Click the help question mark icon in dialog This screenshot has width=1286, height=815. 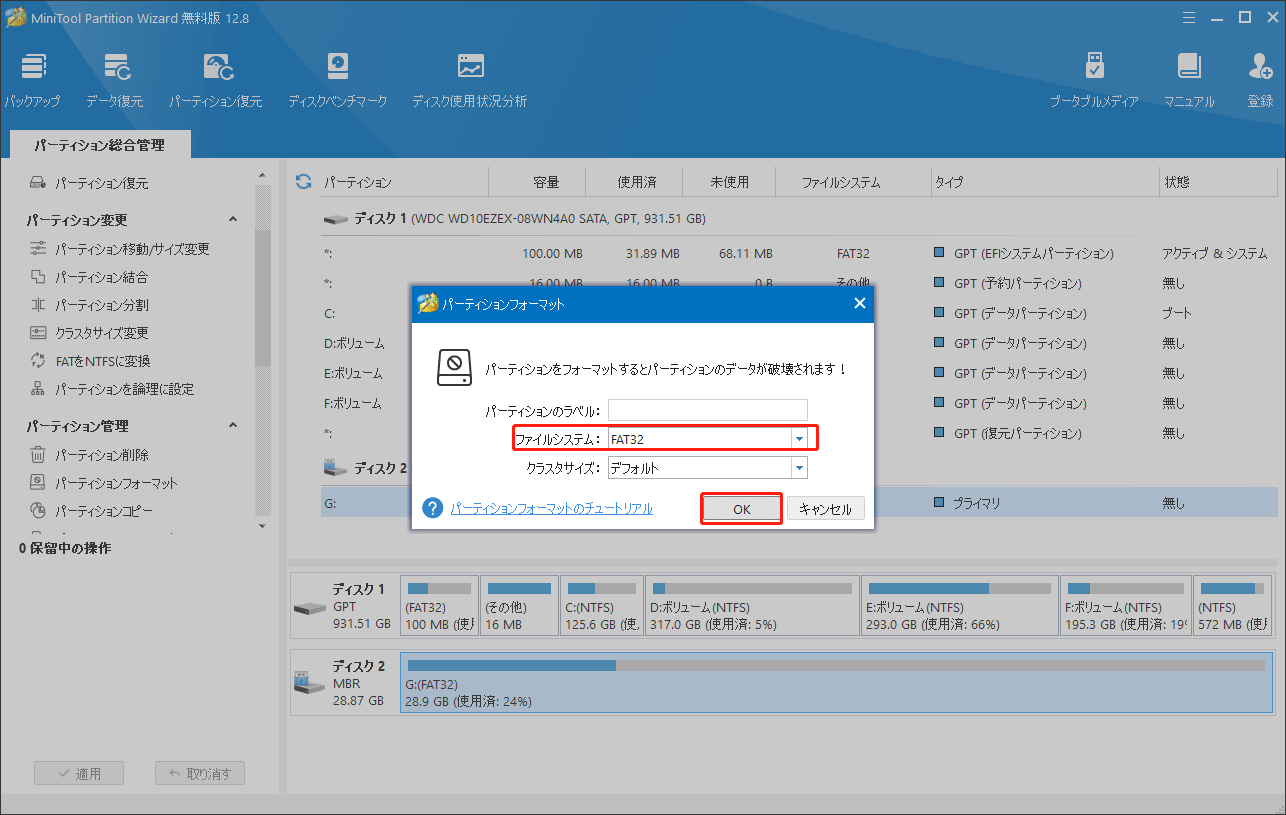tap(433, 508)
